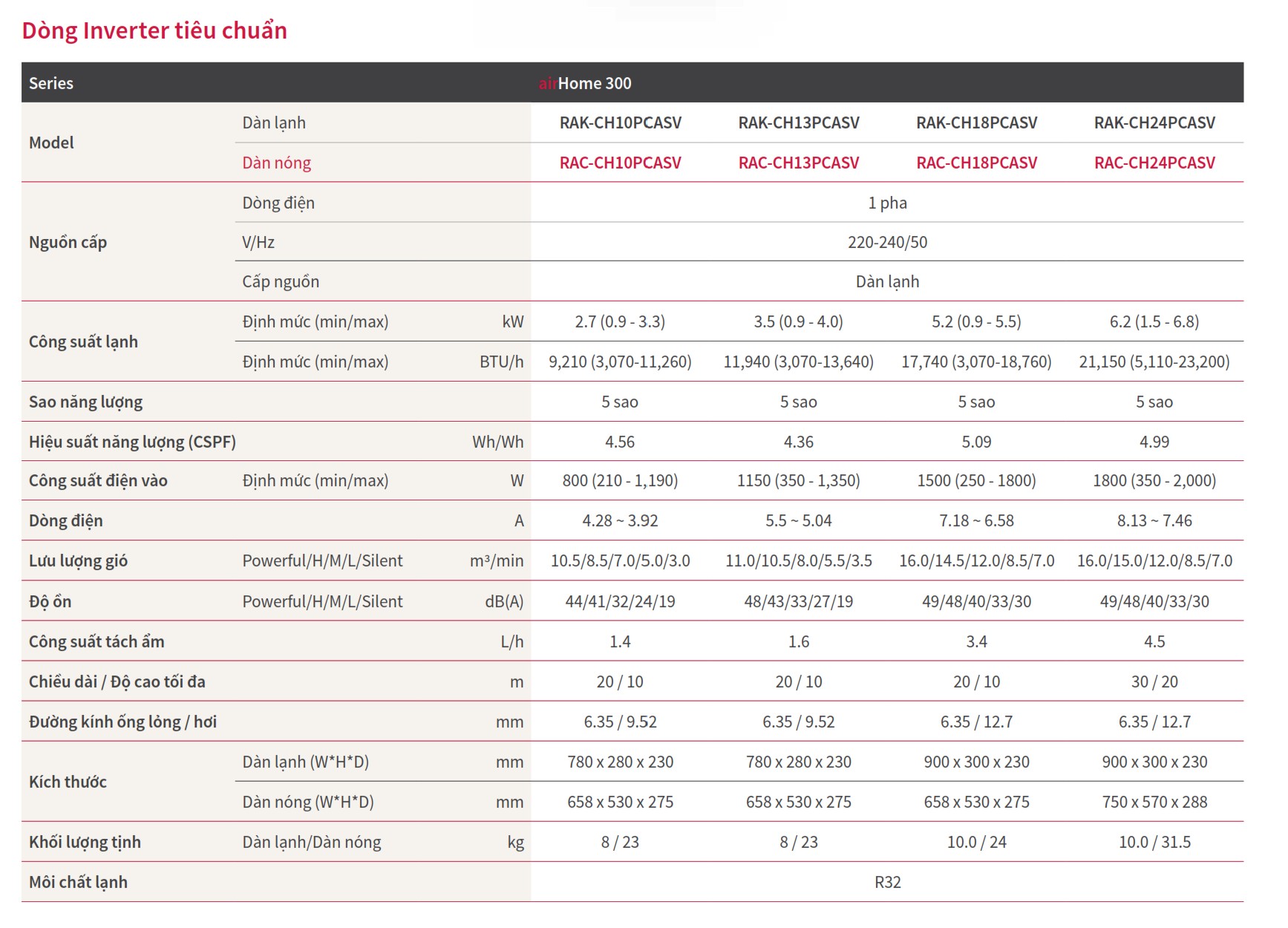Click the "Sao năng lượng" row label
The image size is (1288, 928).
(85, 402)
